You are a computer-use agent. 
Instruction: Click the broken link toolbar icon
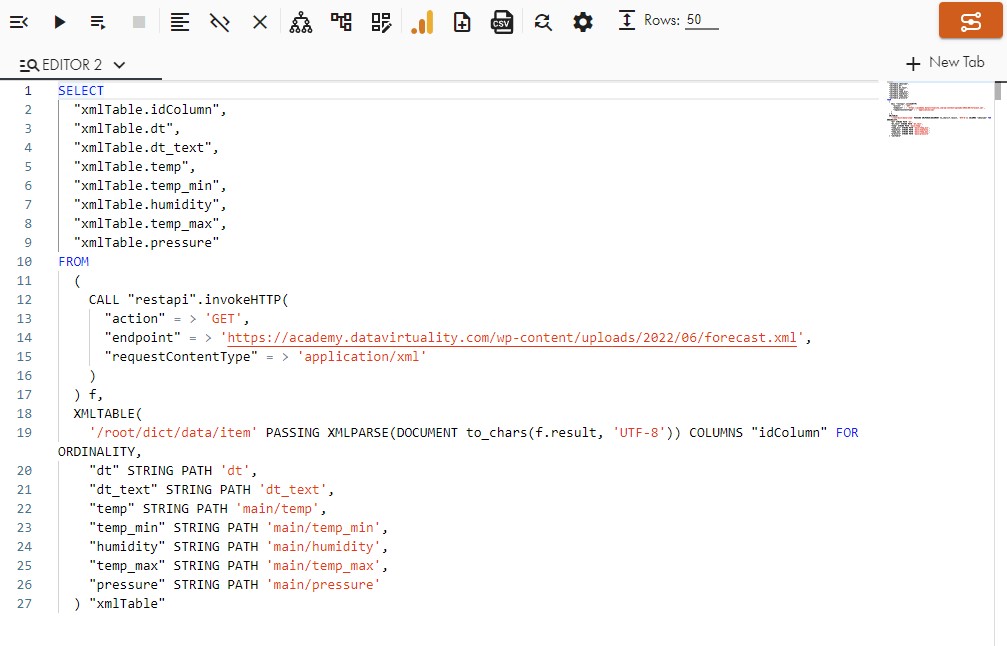(220, 22)
